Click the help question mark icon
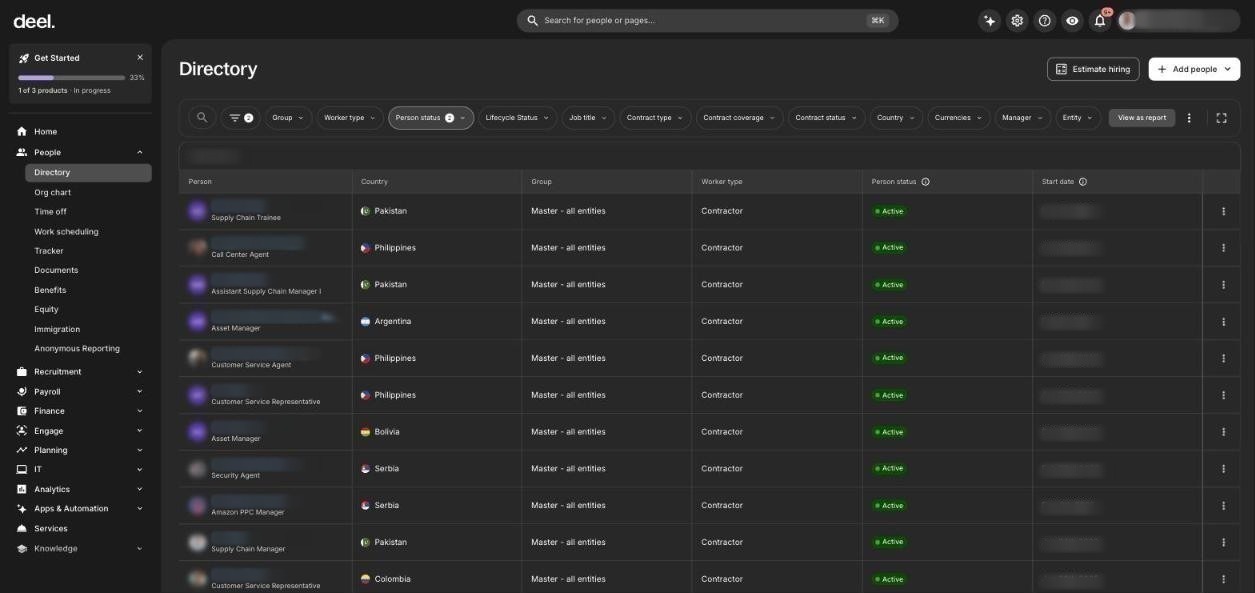This screenshot has width=1255, height=593. pyautogui.click(x=1045, y=20)
